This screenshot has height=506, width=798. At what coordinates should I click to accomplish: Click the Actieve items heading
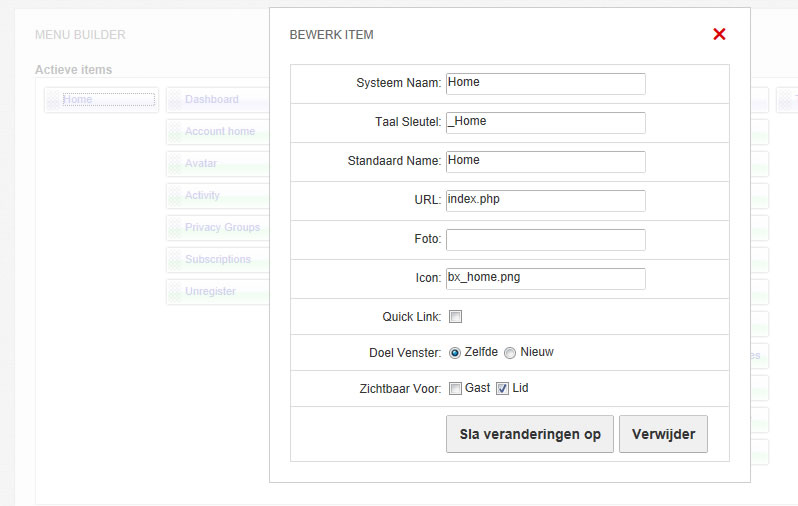73,70
